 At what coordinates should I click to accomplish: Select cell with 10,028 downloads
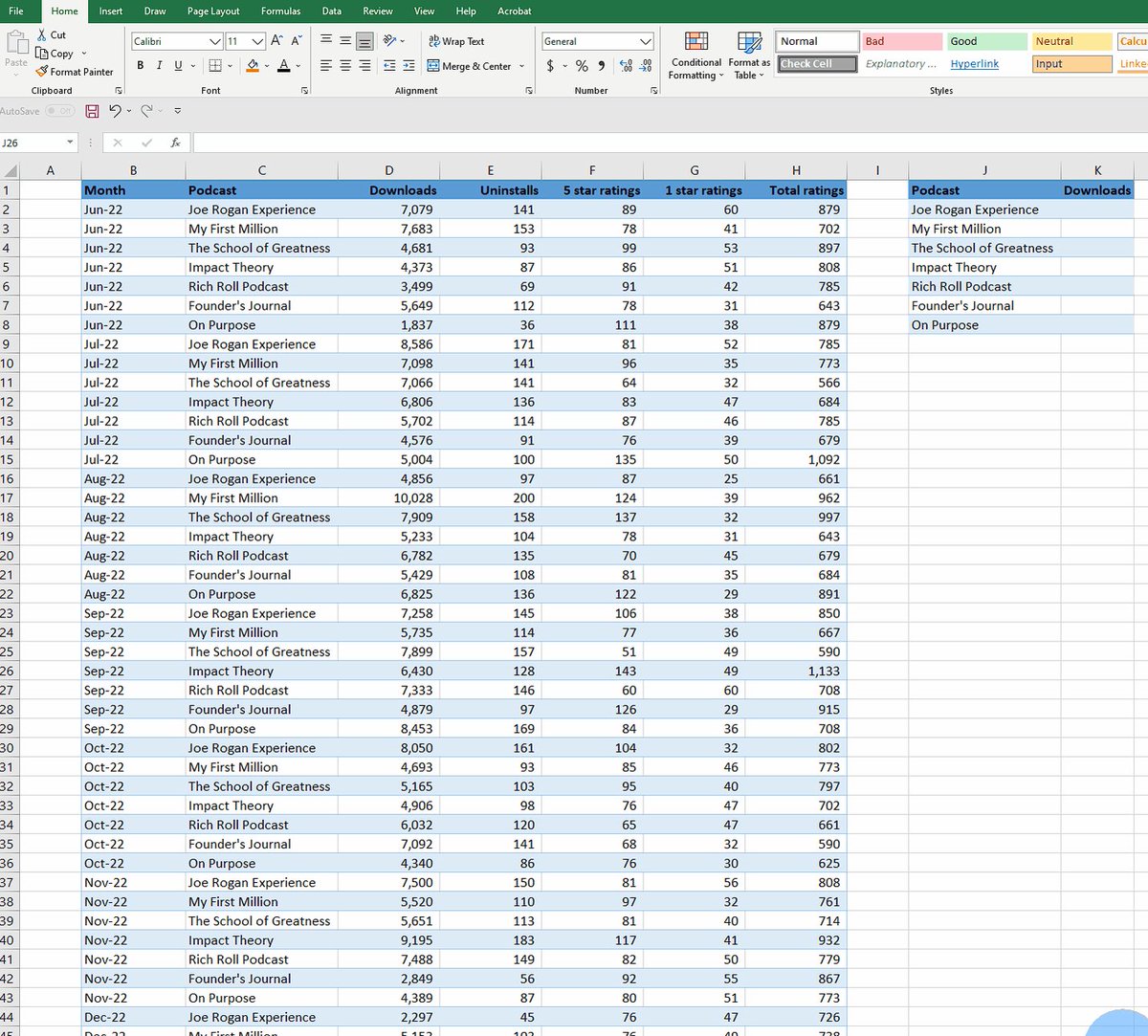coord(388,497)
